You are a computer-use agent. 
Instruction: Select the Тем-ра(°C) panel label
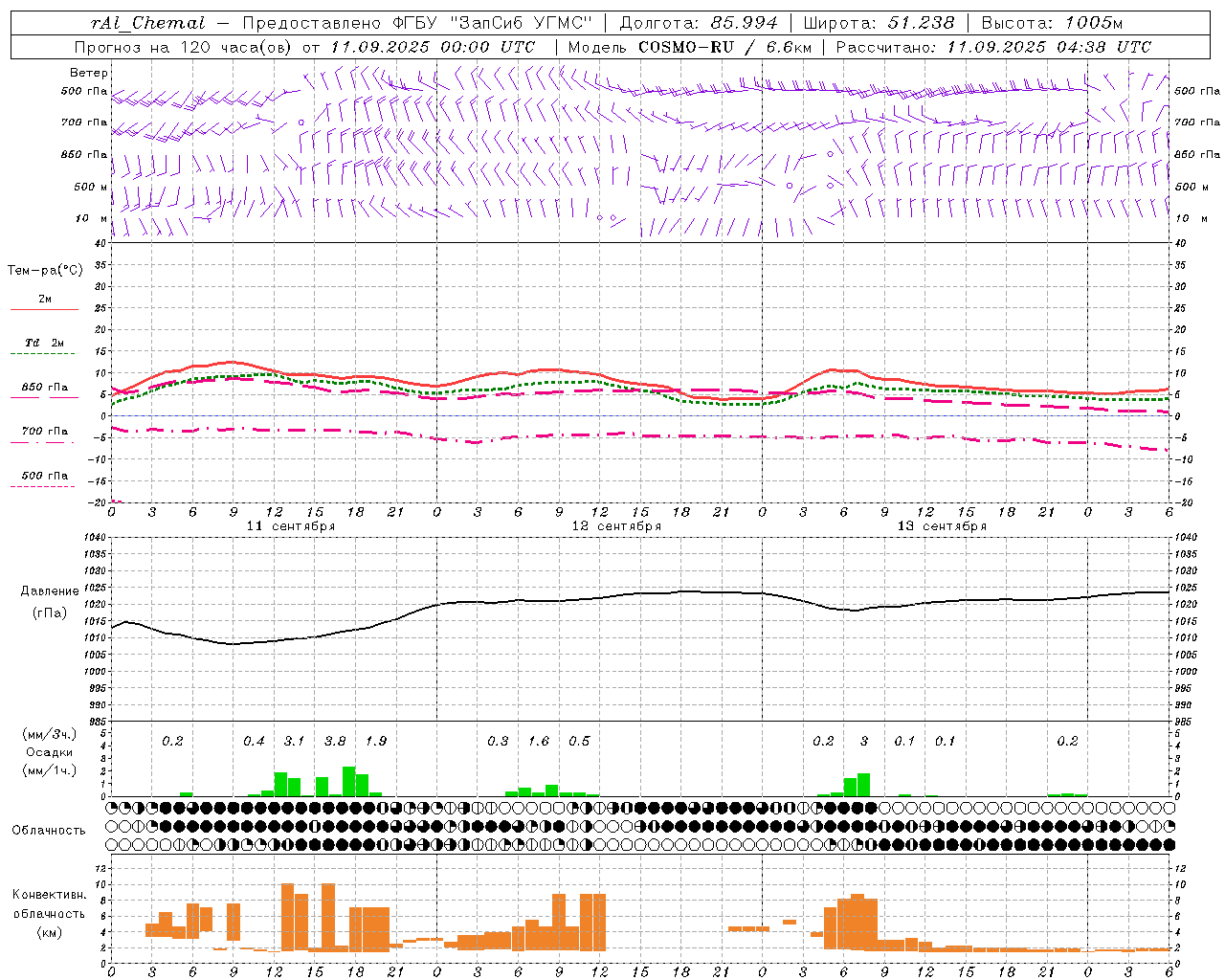tap(45, 270)
